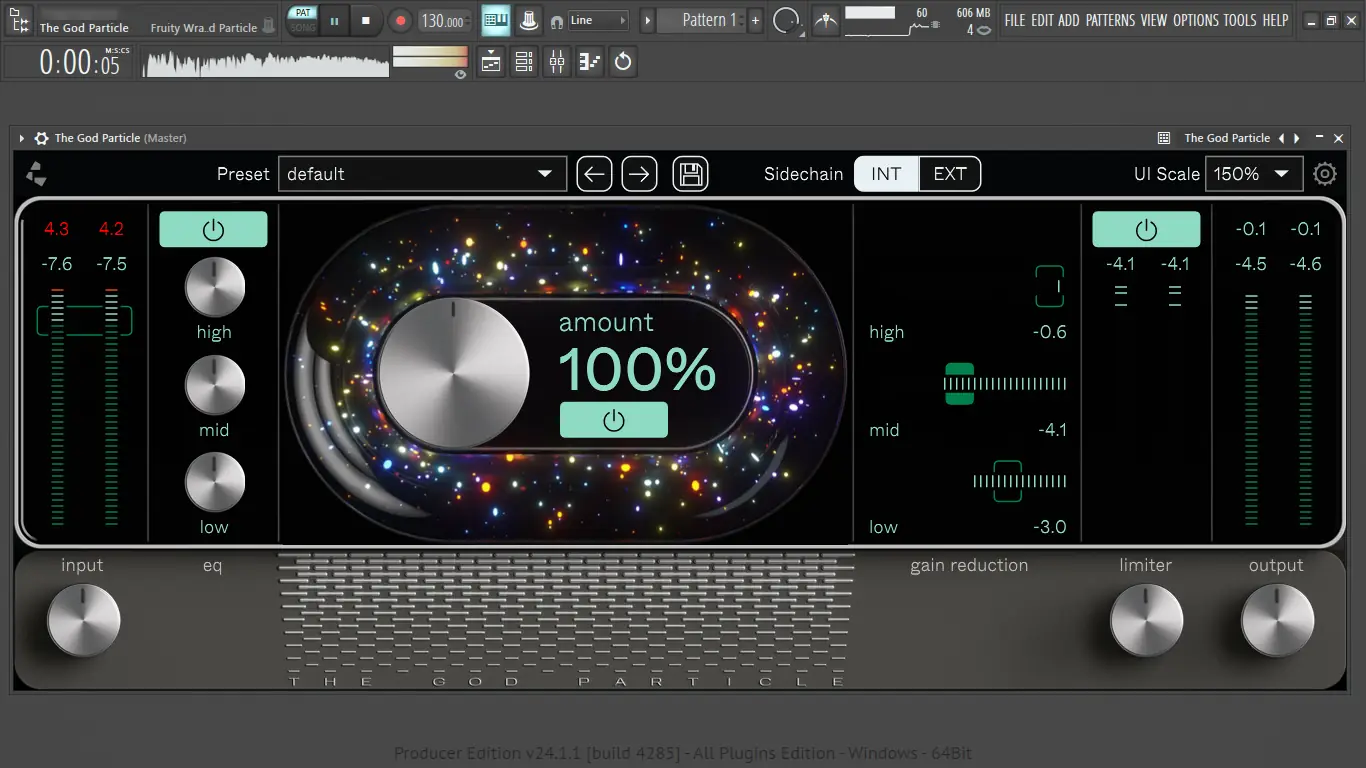
Task: Open the Line snap mode dropdown
Action: 597,20
